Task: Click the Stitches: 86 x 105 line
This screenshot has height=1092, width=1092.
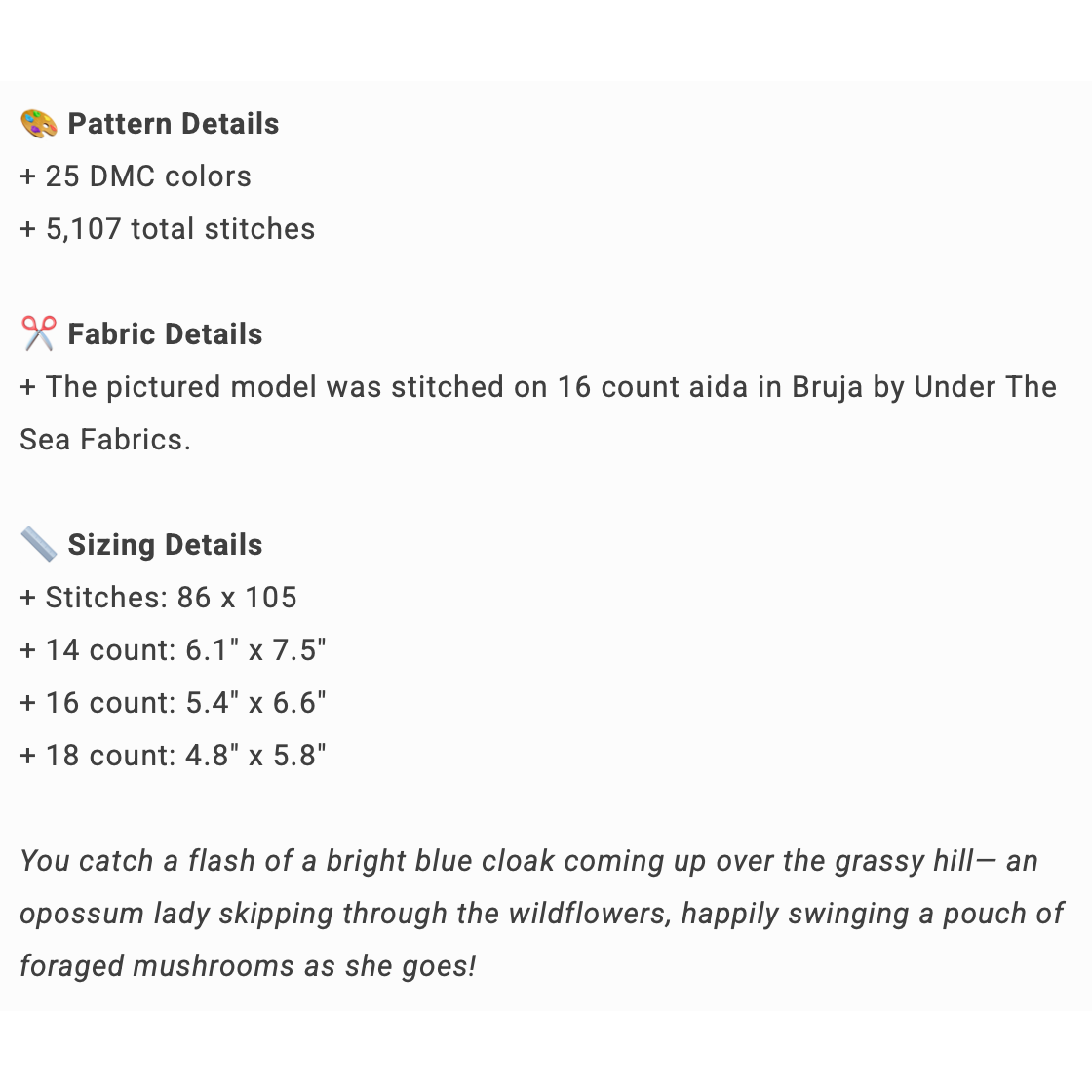Action: 158,598
